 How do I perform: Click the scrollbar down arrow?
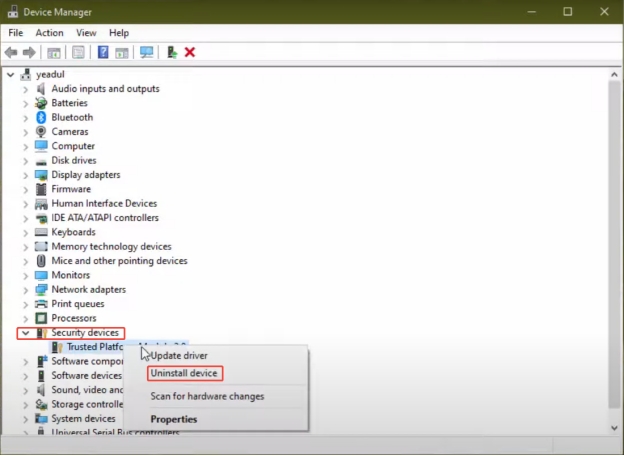pyautogui.click(x=614, y=428)
